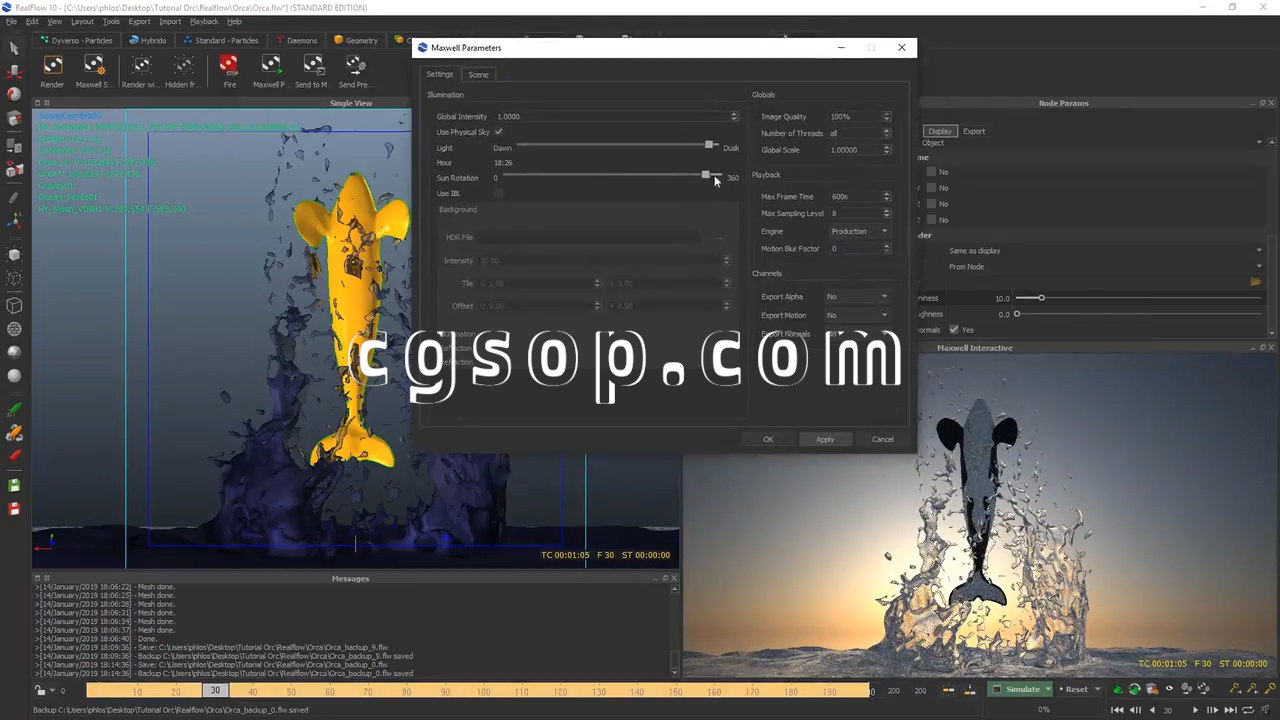1280x720 pixels.
Task: Go to first frame of the timeline
Action: tap(1118, 710)
